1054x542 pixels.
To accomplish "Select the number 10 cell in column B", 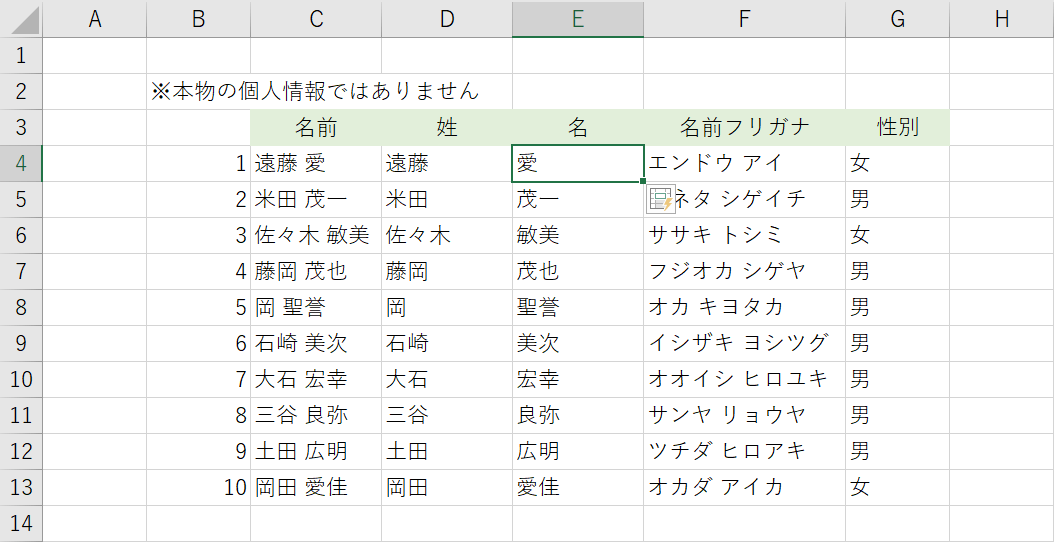I will pyautogui.click(x=198, y=487).
